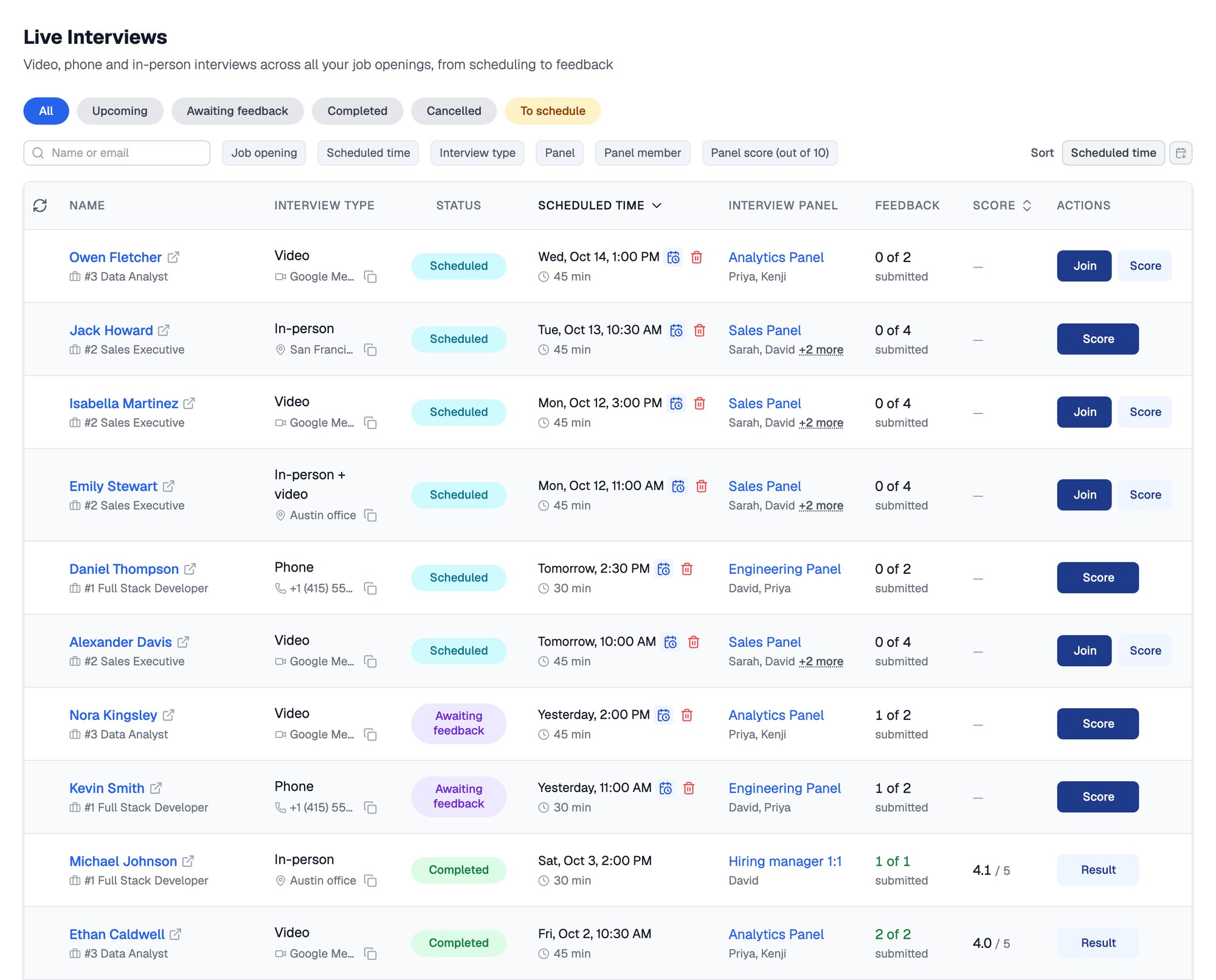
Task: Switch to Awaiting feedback tab
Action: coord(237,111)
